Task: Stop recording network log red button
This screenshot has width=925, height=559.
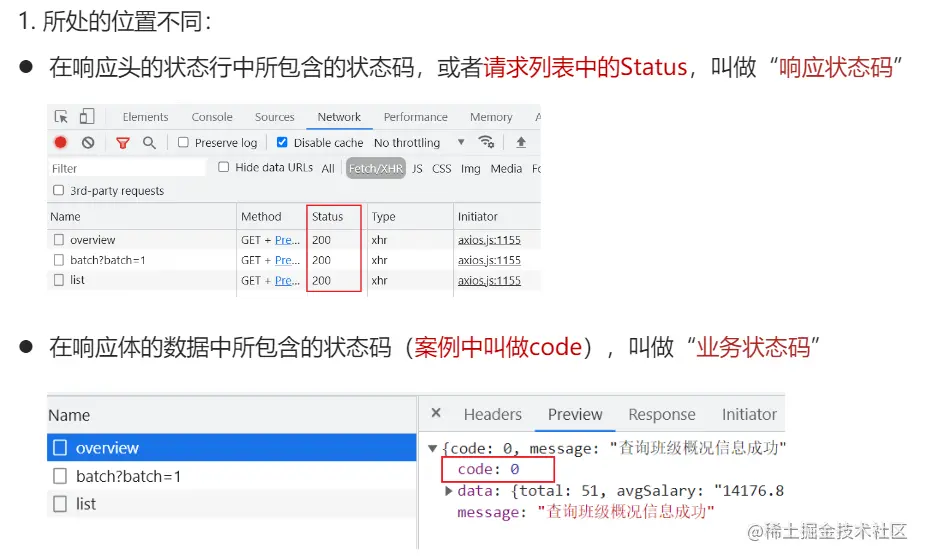Action: (60, 142)
